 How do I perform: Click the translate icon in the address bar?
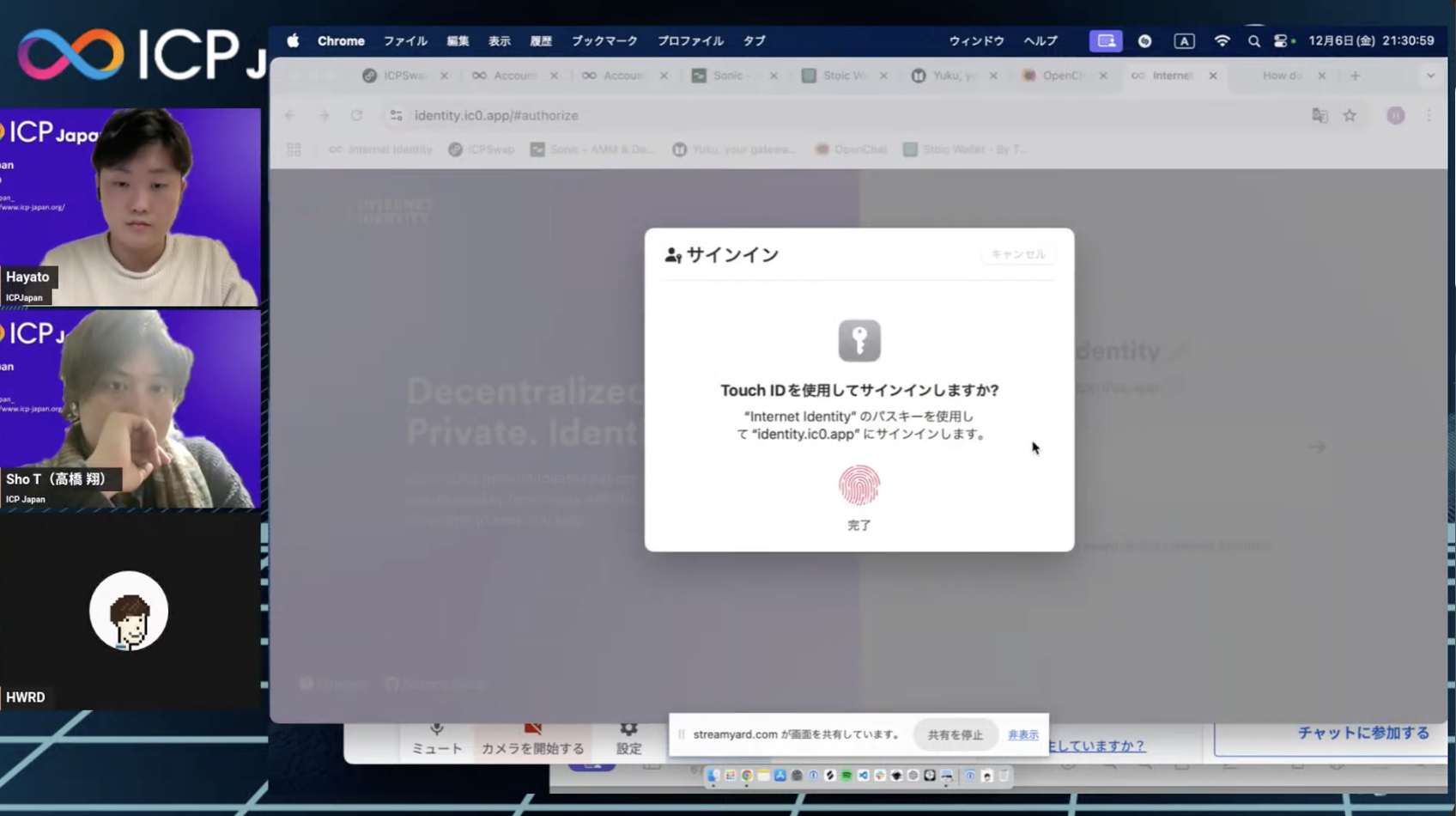pyautogui.click(x=1319, y=114)
